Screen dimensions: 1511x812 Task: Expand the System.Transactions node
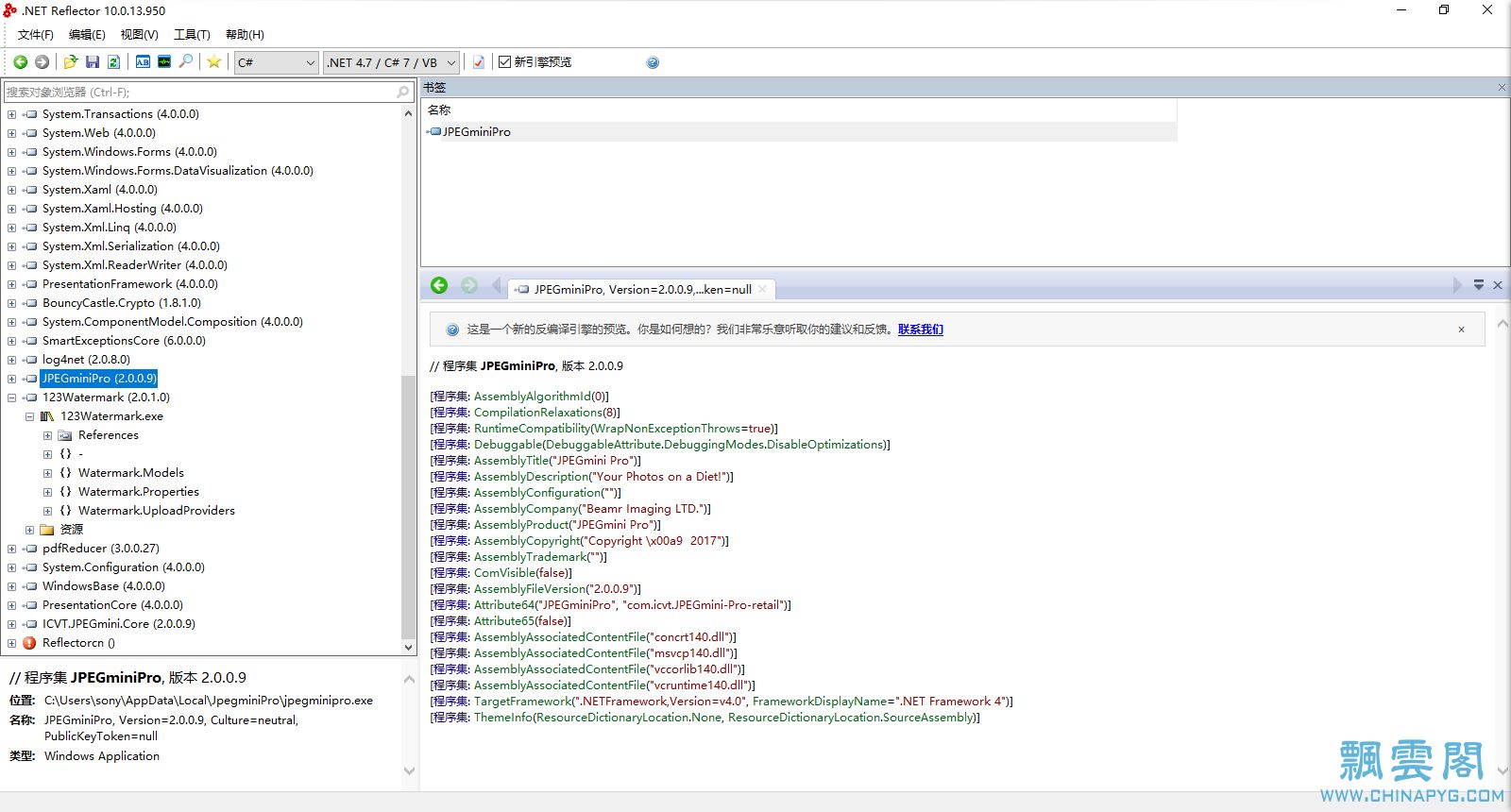[11, 114]
